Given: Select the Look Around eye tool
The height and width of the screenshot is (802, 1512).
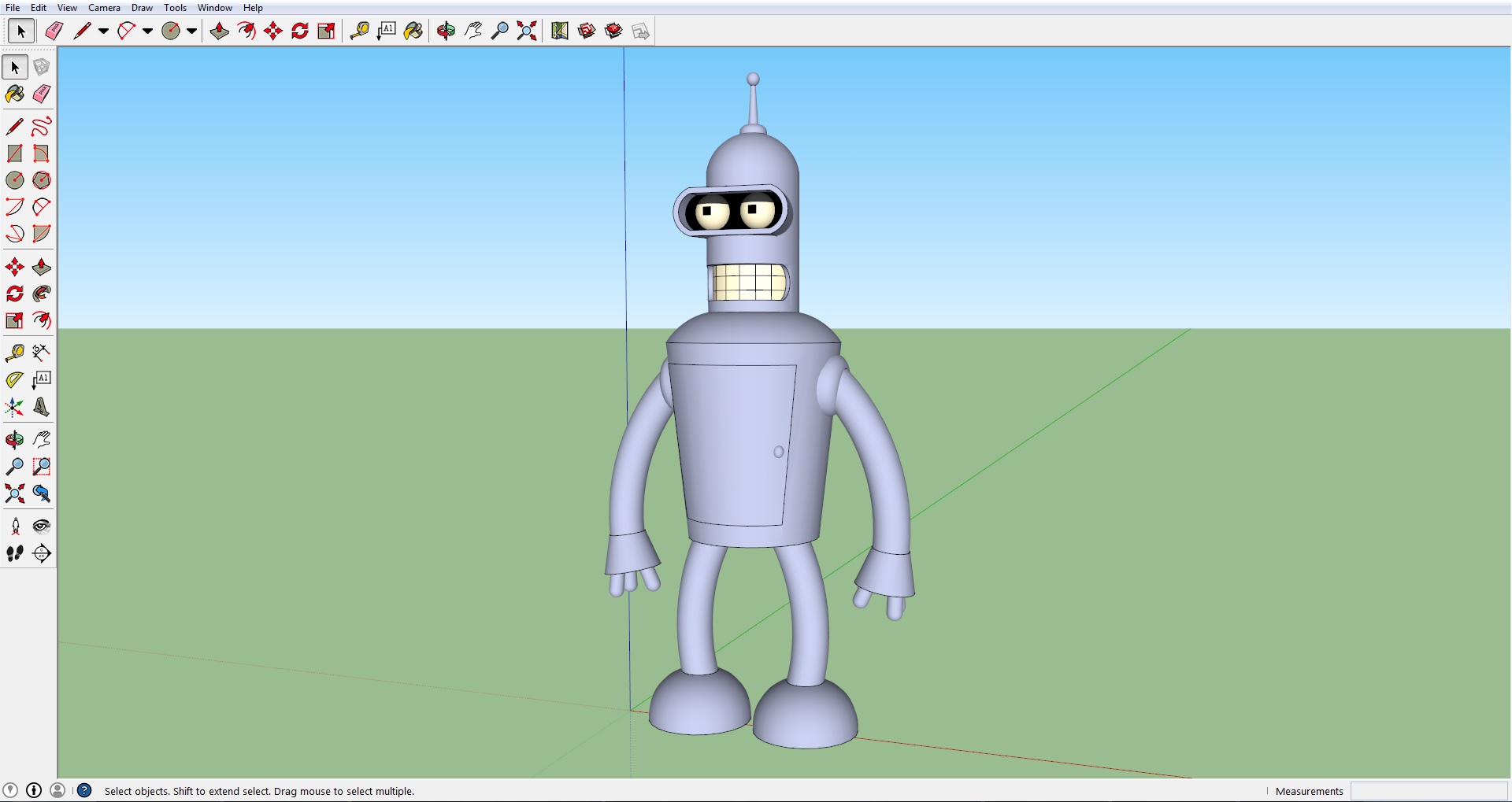Looking at the screenshot, I should tap(42, 526).
